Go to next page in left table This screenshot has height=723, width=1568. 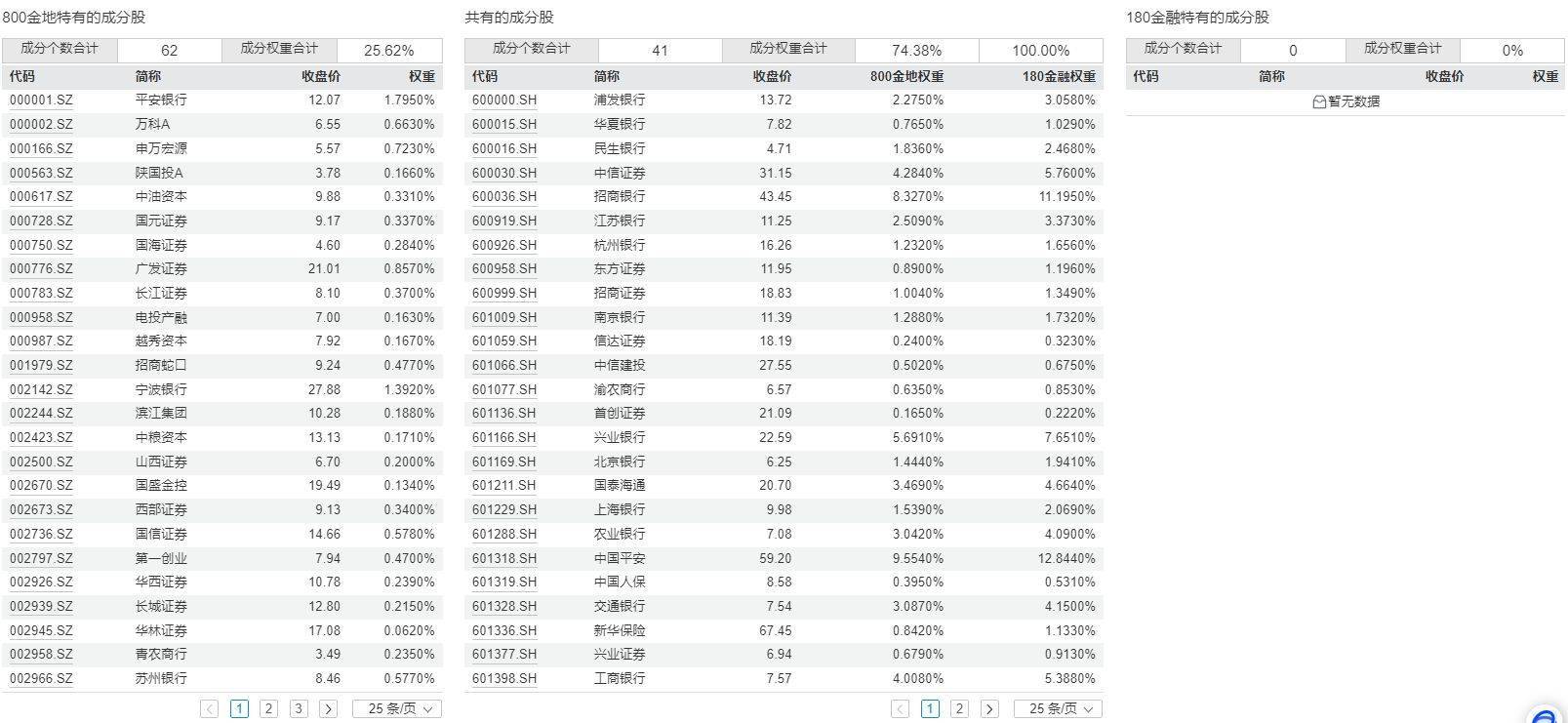pos(329,709)
